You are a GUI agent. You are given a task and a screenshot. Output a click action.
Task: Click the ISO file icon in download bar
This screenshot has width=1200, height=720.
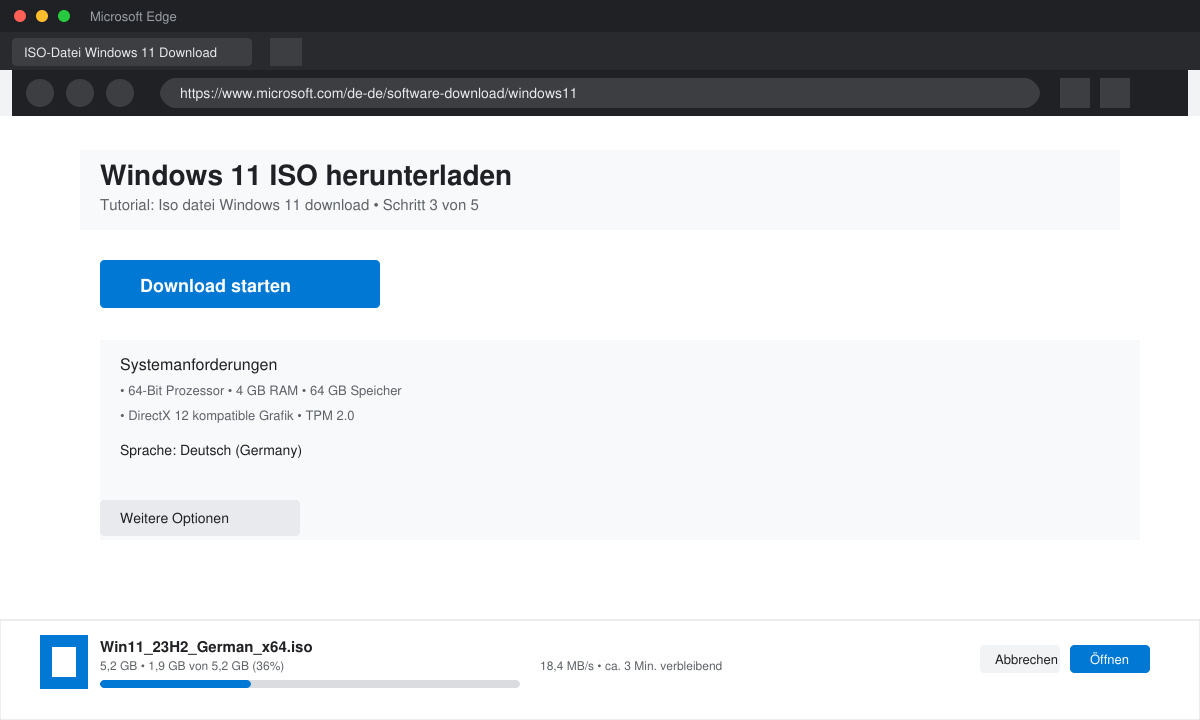point(65,662)
